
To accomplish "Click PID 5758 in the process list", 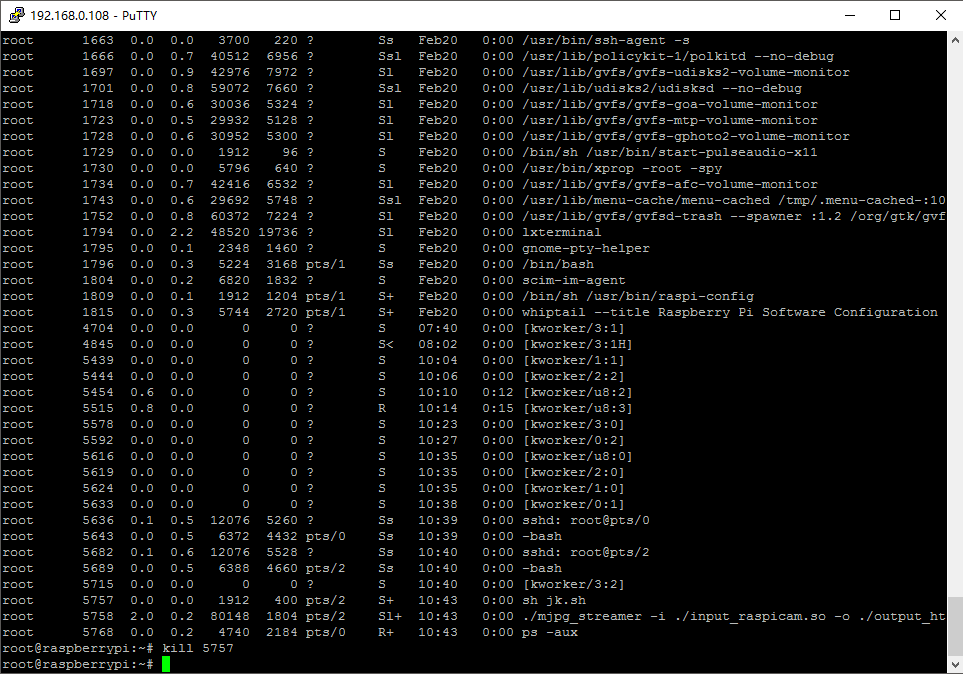I will [x=98, y=616].
